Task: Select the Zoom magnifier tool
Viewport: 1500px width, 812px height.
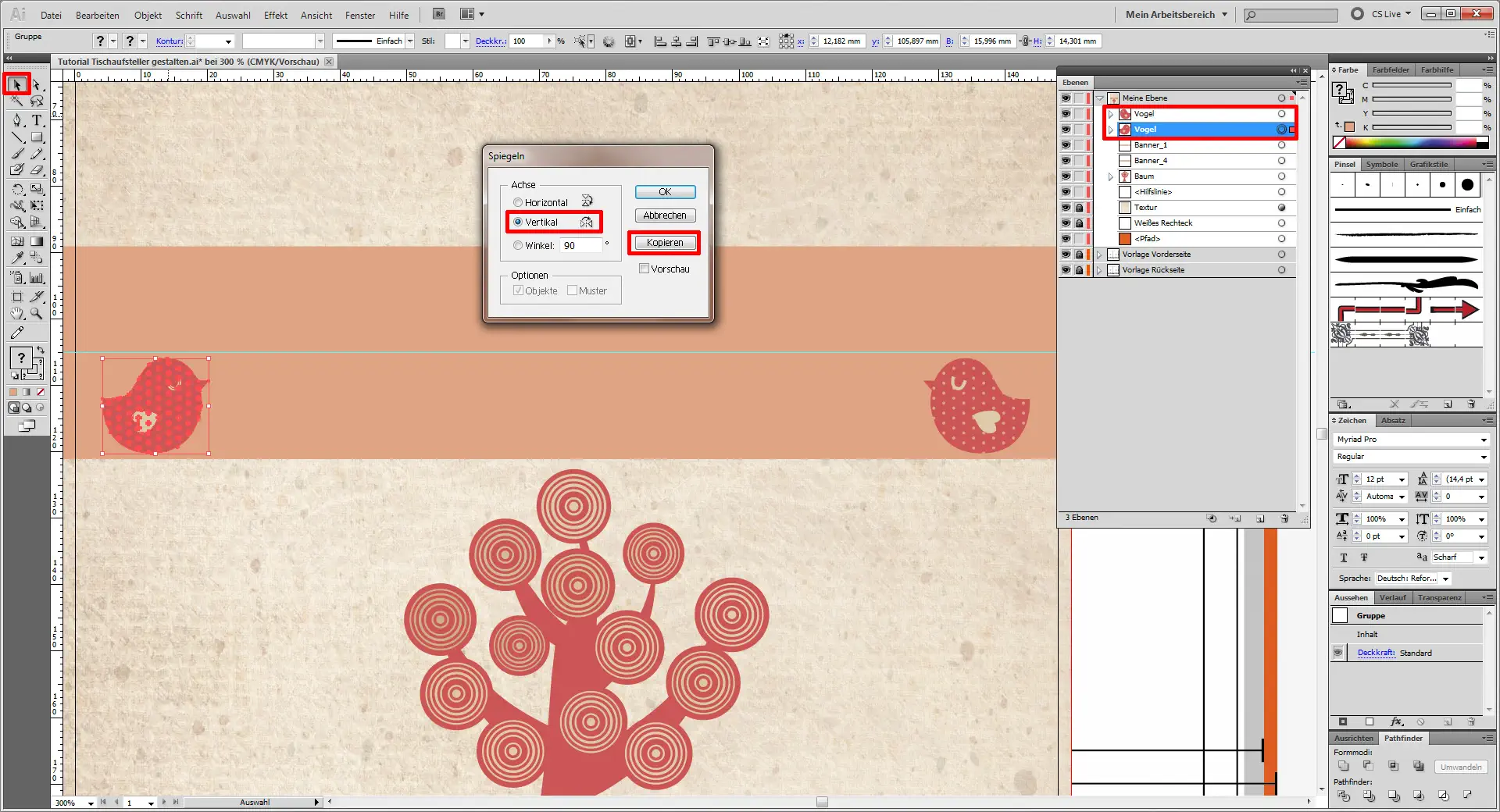Action: coord(36,314)
